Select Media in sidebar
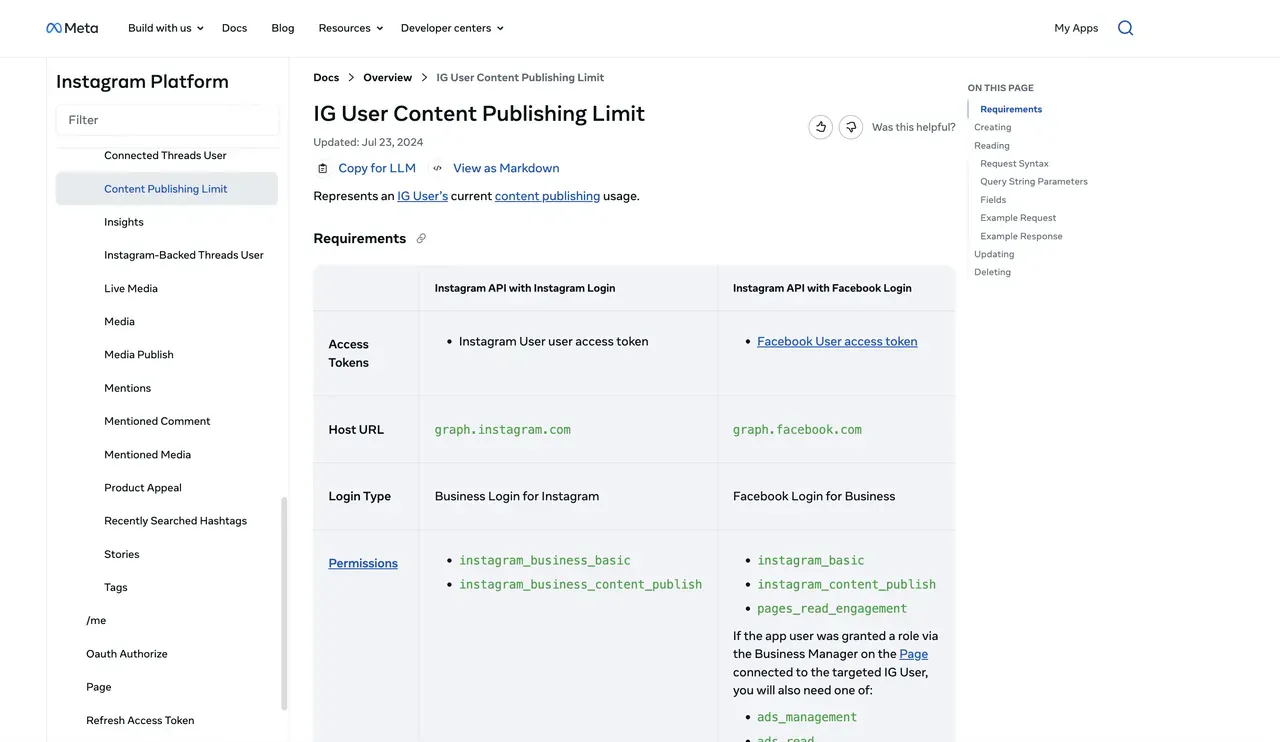The width and height of the screenshot is (1280, 742). [119, 321]
